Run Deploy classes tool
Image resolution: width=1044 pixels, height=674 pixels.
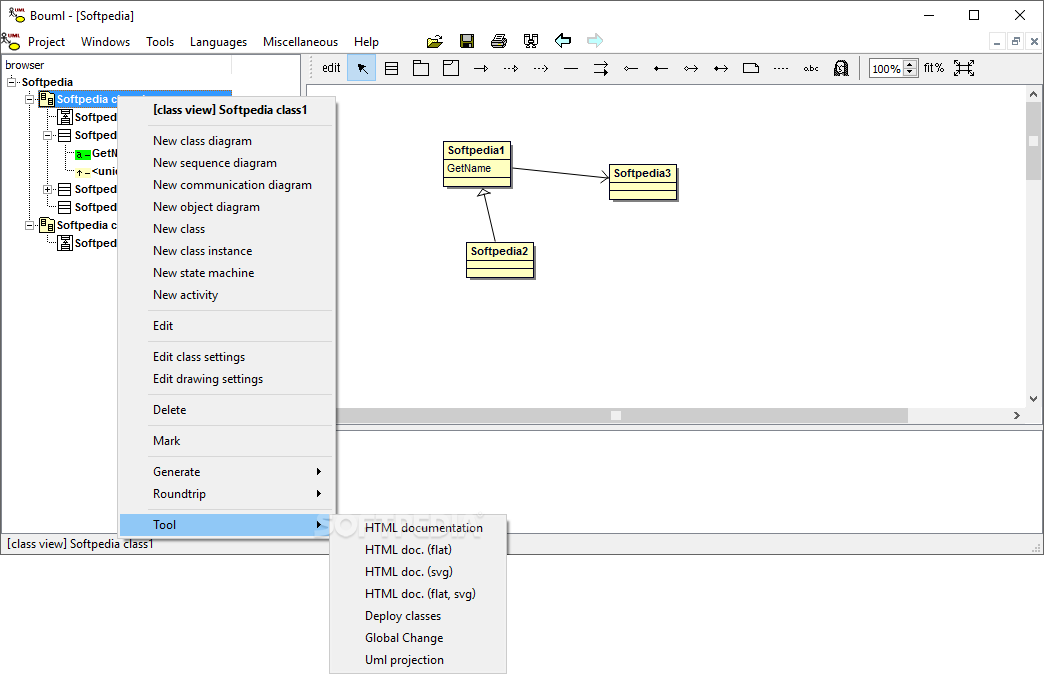[x=418, y=615]
